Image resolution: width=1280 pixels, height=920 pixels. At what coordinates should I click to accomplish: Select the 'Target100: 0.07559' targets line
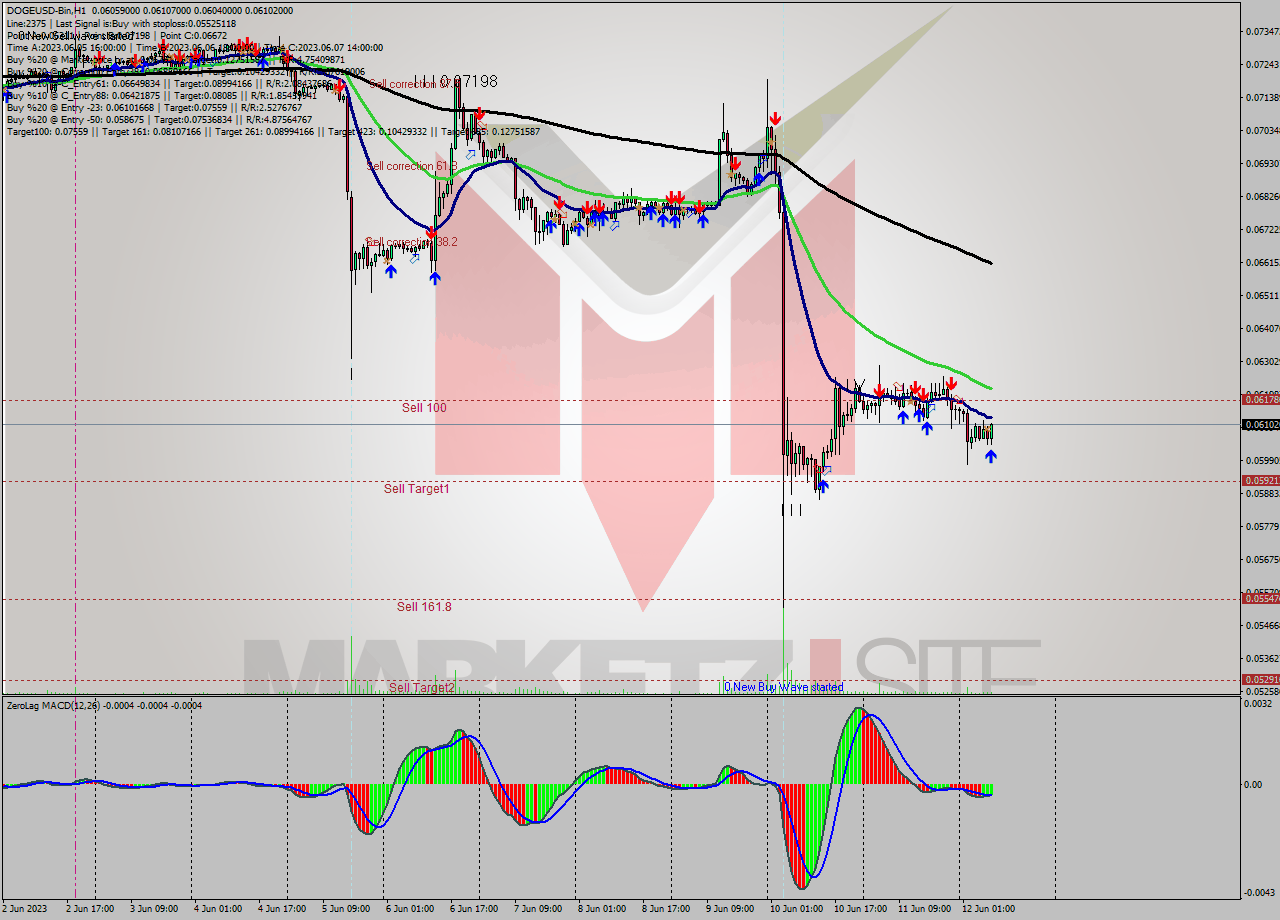pos(273,131)
